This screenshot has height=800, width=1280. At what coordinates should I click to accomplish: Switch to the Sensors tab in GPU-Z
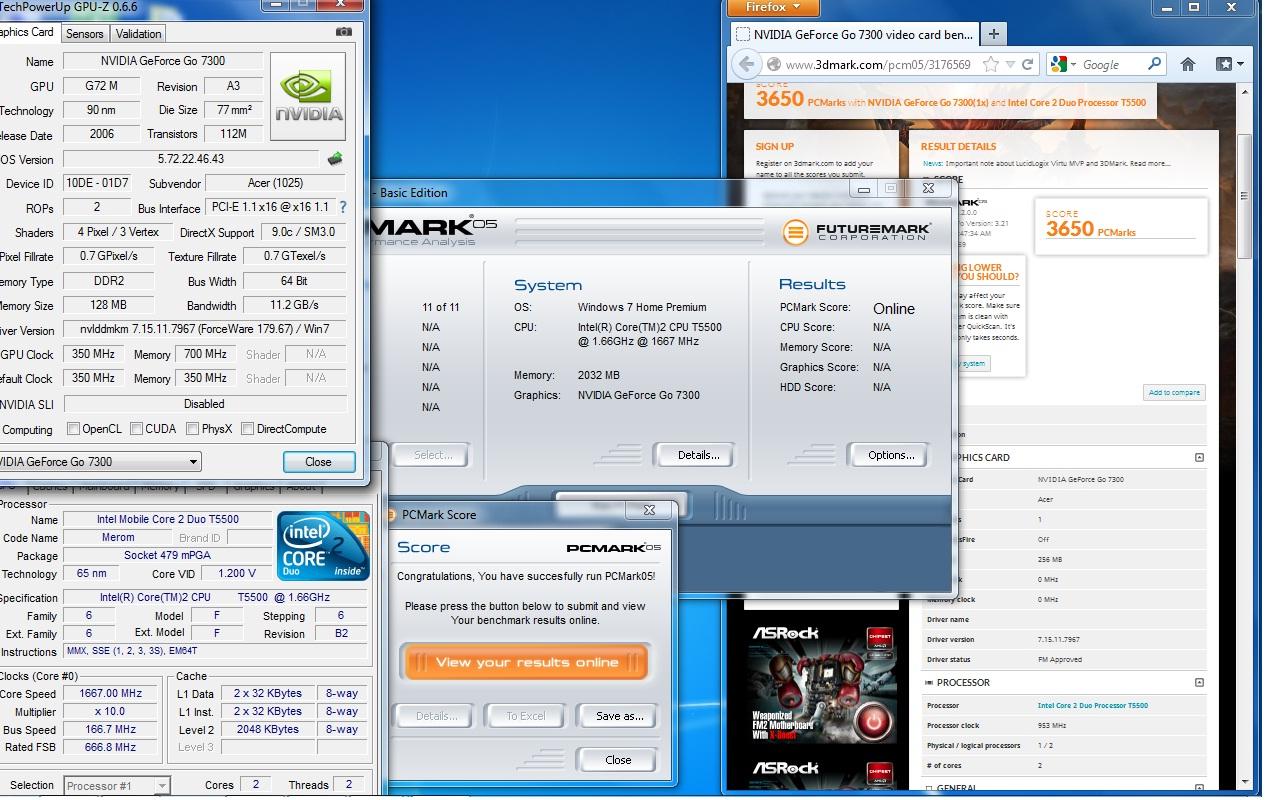84,33
